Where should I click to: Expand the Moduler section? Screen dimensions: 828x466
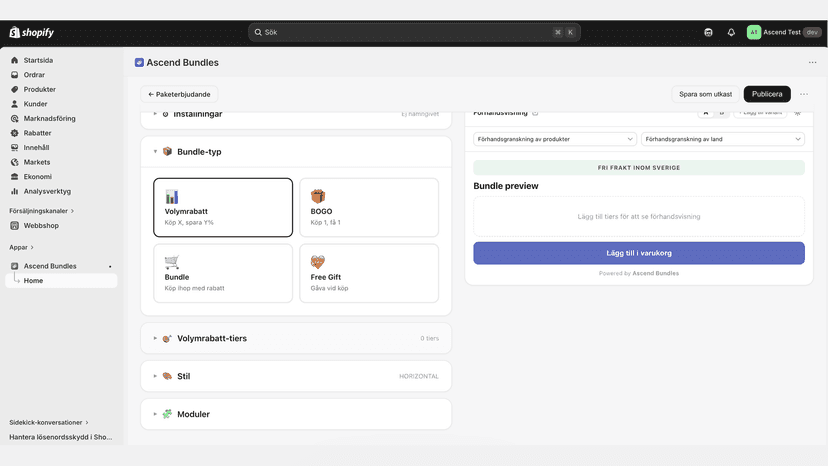pos(296,414)
